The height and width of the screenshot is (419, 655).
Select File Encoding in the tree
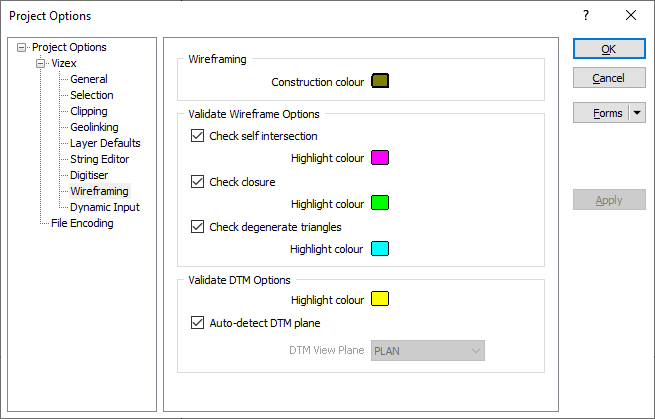coord(82,223)
